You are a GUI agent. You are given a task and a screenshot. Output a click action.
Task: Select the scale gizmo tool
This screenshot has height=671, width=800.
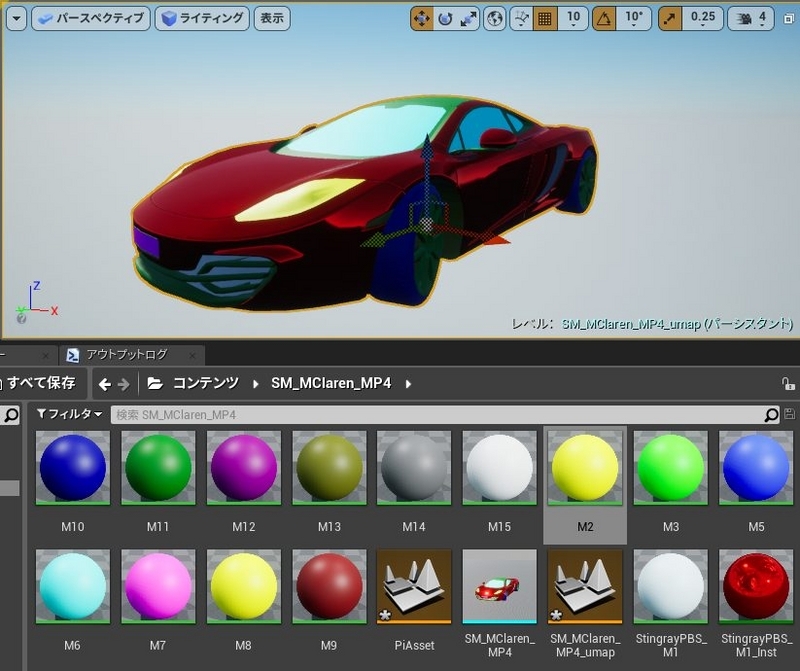click(x=468, y=19)
